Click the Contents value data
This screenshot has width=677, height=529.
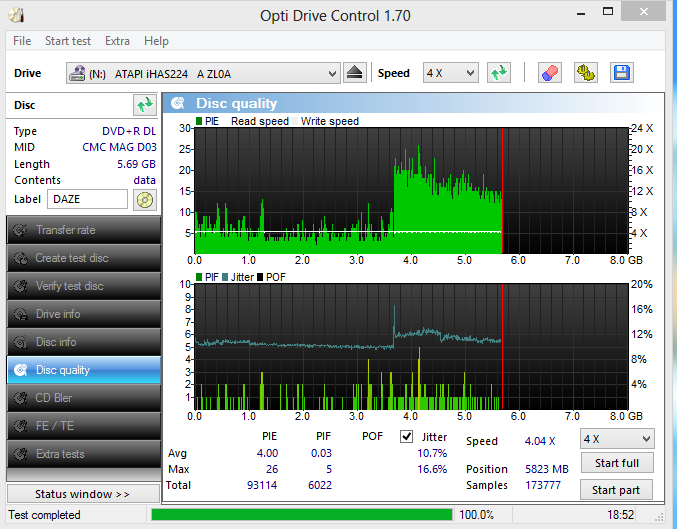[x=145, y=180]
